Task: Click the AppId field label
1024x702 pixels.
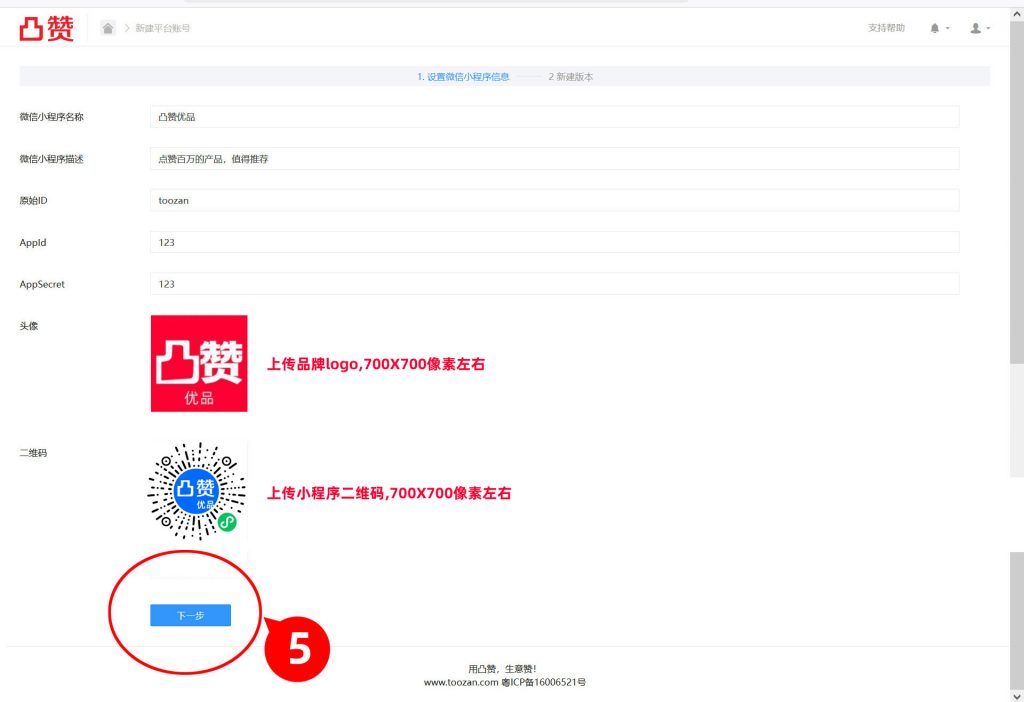Action: click(33, 242)
